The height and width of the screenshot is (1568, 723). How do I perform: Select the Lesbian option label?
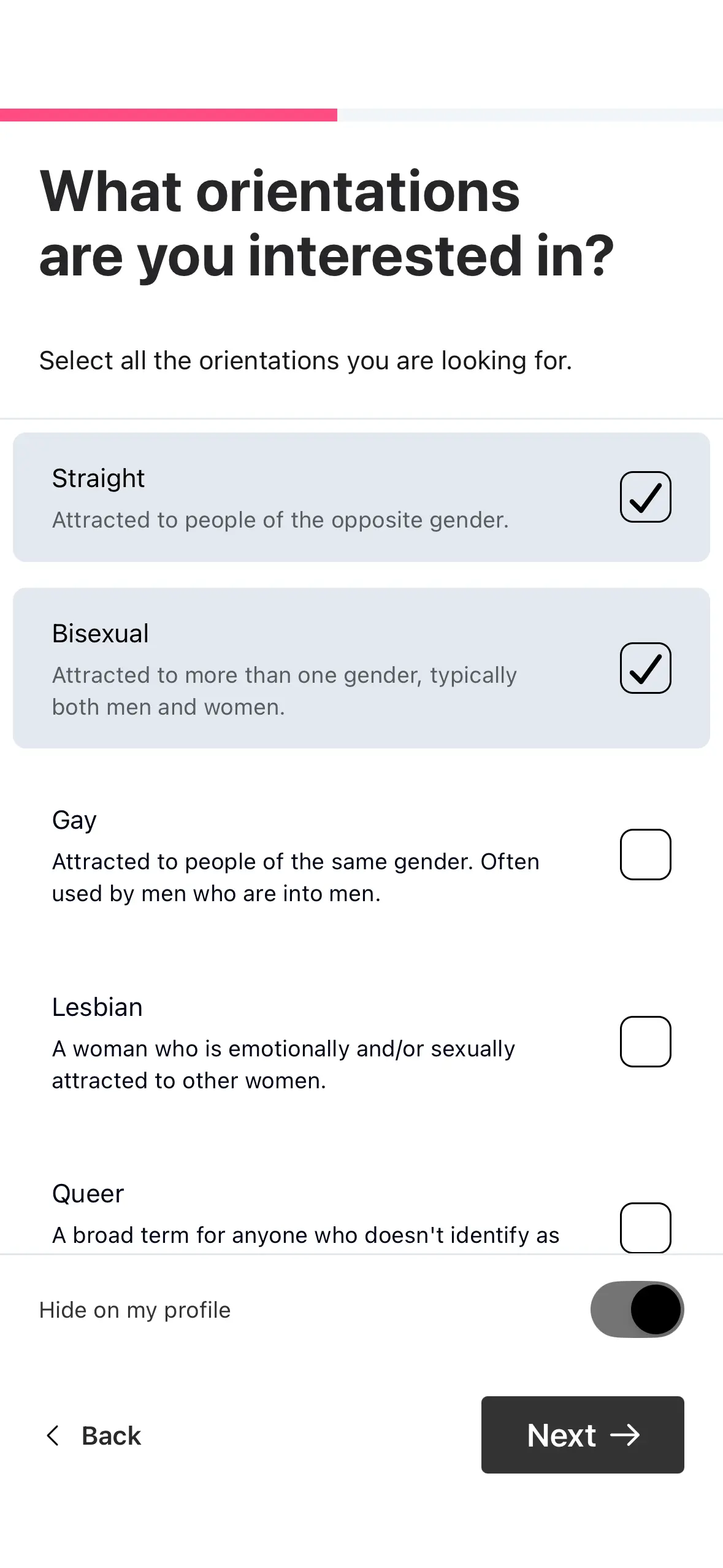(97, 1007)
